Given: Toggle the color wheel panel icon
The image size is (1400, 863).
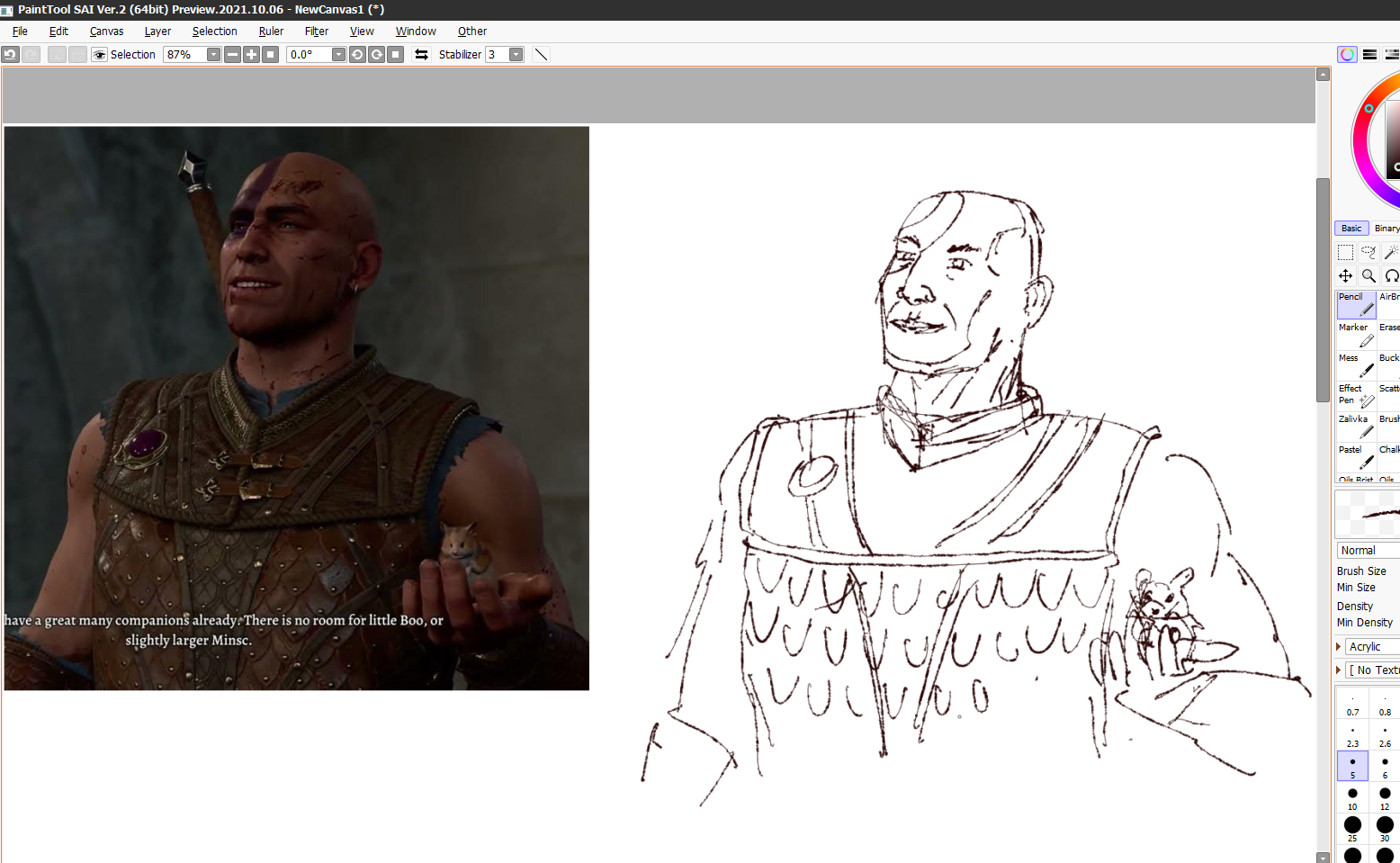Looking at the screenshot, I should (1347, 55).
